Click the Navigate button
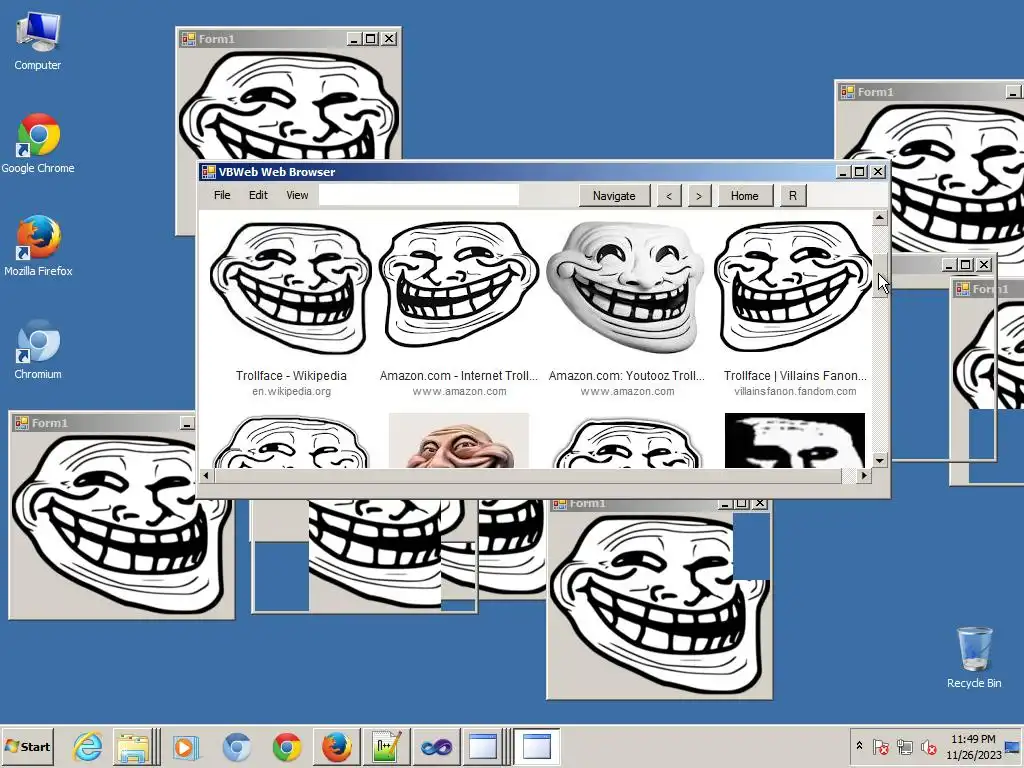 [614, 195]
